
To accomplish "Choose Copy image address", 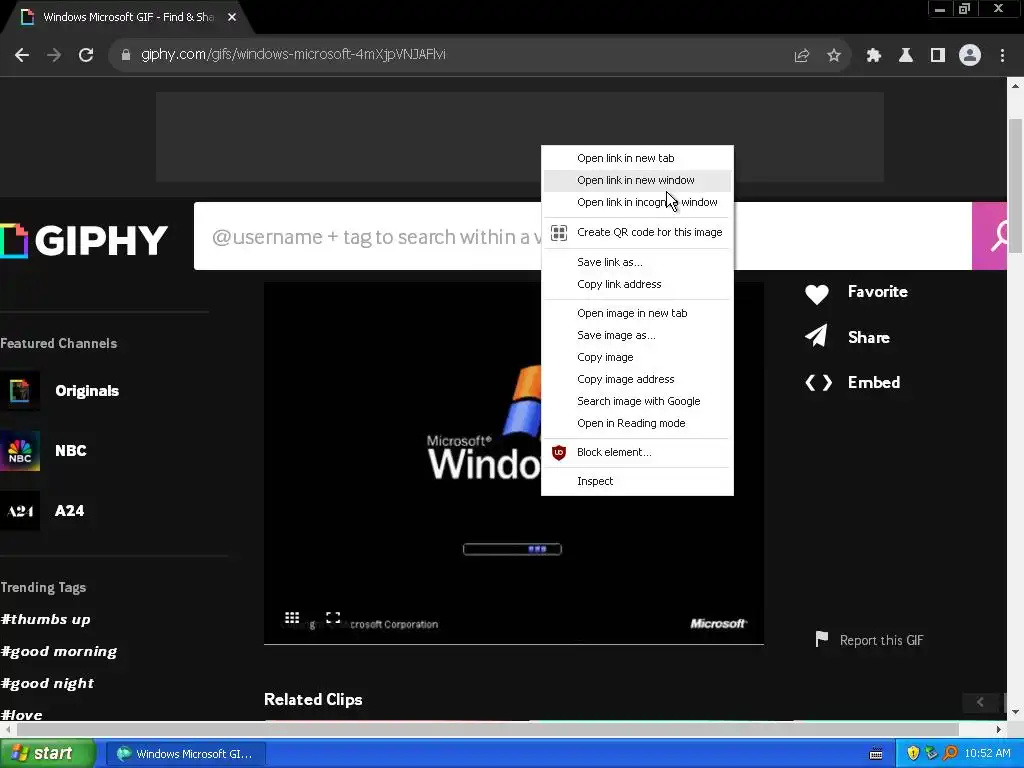I will pyautogui.click(x=637, y=379).
